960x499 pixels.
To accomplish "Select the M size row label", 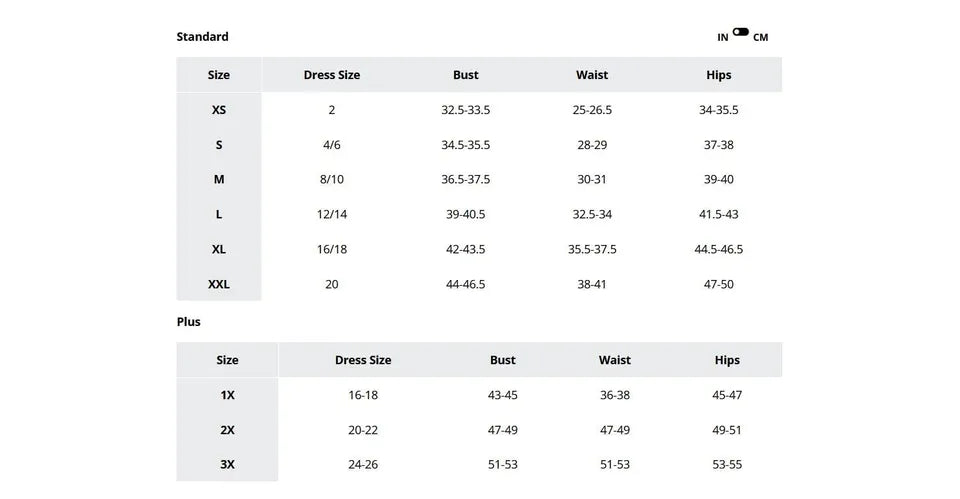I will [219, 179].
